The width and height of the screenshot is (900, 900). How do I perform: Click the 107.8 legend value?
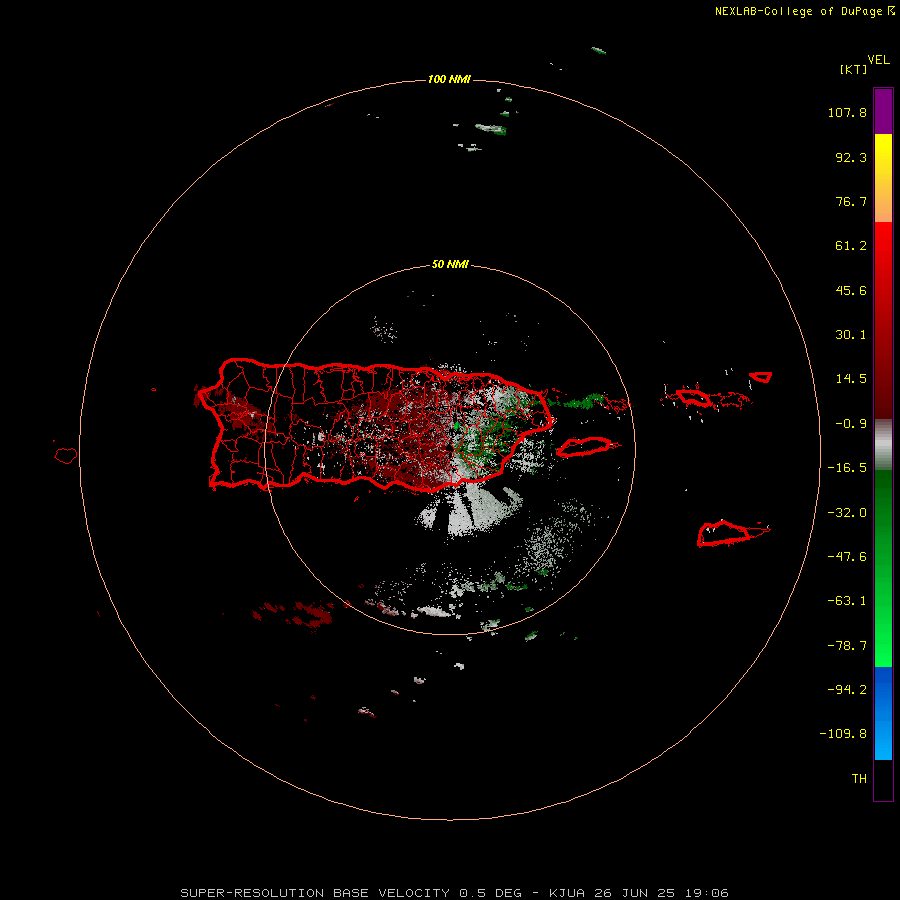pyautogui.click(x=847, y=112)
